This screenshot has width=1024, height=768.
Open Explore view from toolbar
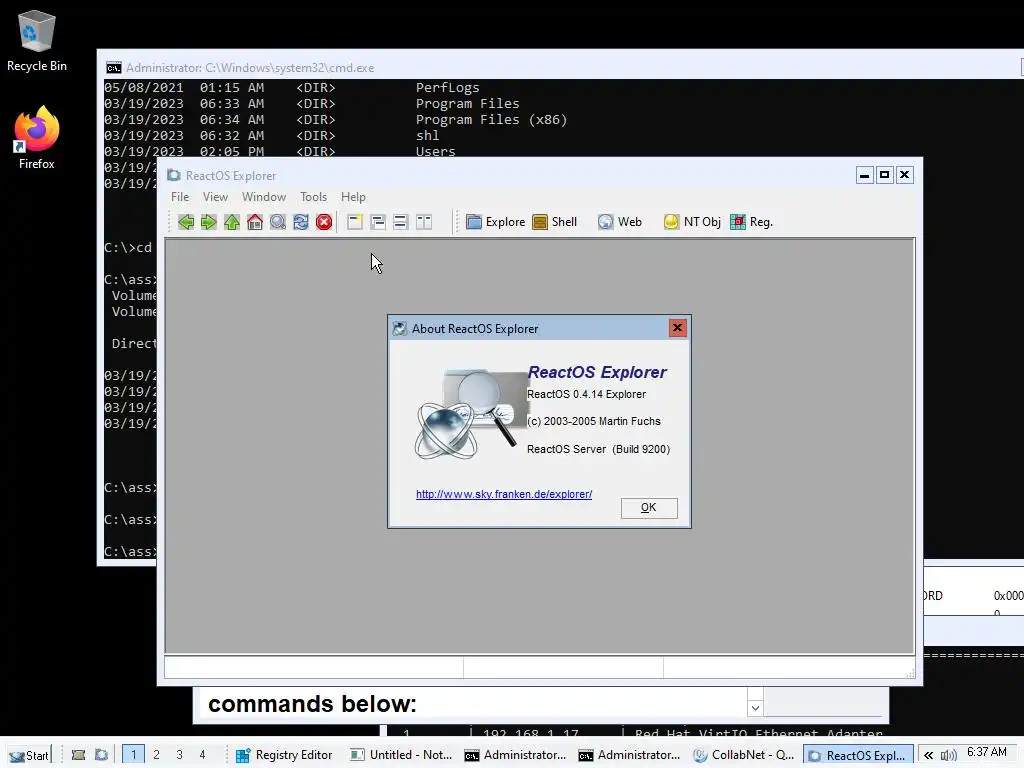(496, 222)
